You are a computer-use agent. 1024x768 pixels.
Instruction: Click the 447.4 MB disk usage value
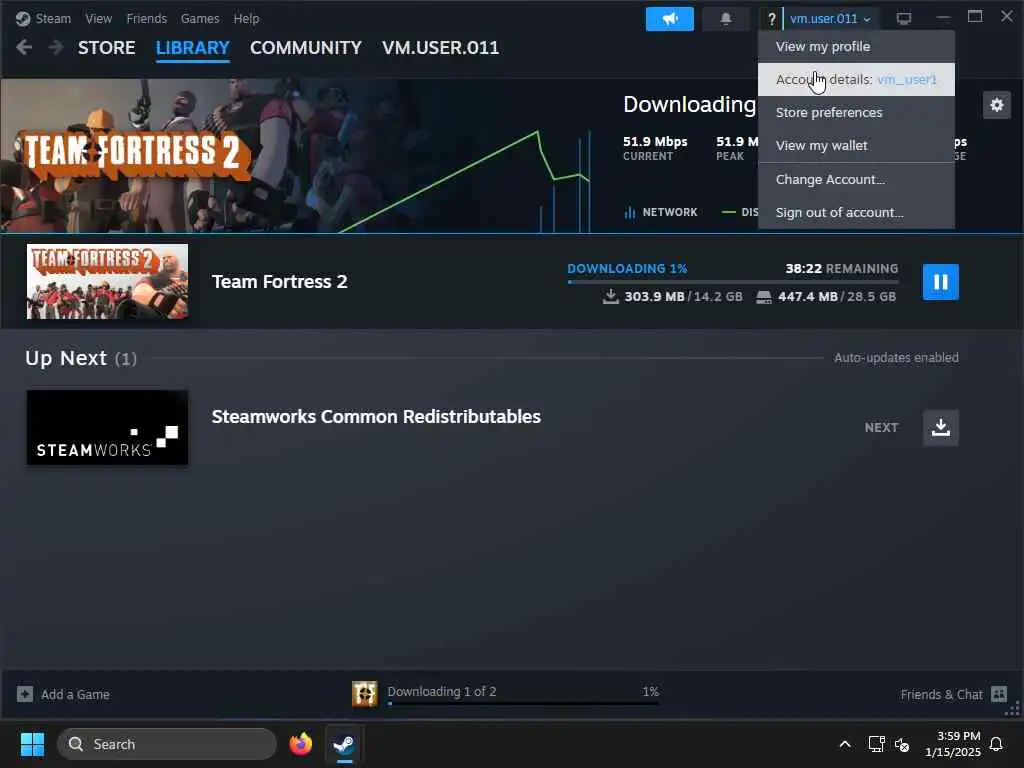point(808,296)
